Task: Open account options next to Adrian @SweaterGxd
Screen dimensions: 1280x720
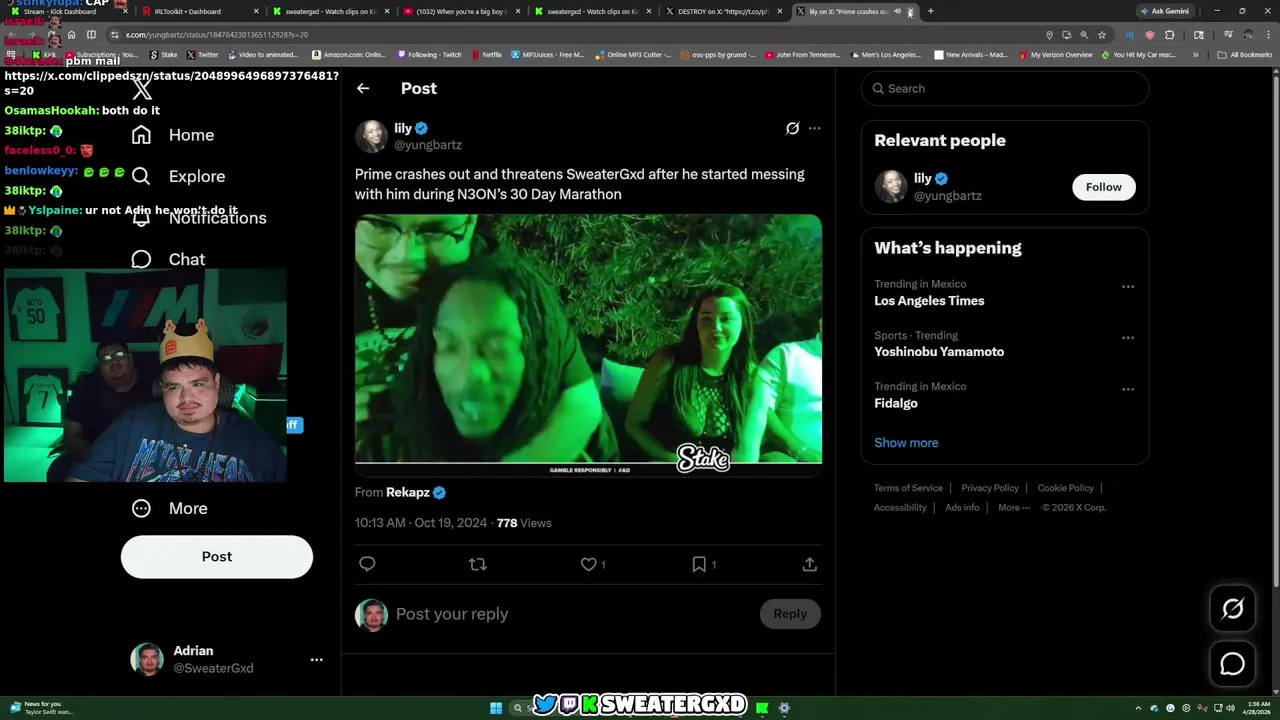Action: click(316, 659)
